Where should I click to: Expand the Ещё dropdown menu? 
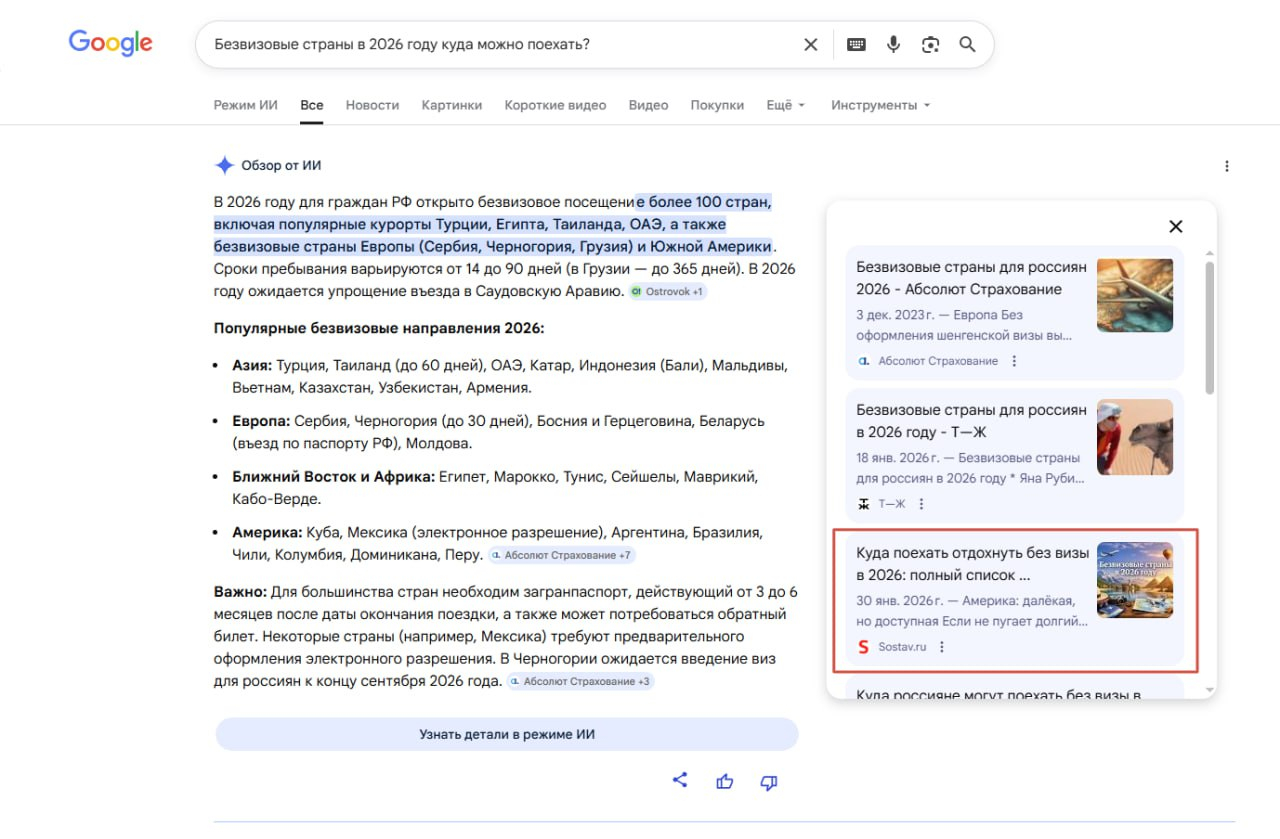(x=785, y=105)
